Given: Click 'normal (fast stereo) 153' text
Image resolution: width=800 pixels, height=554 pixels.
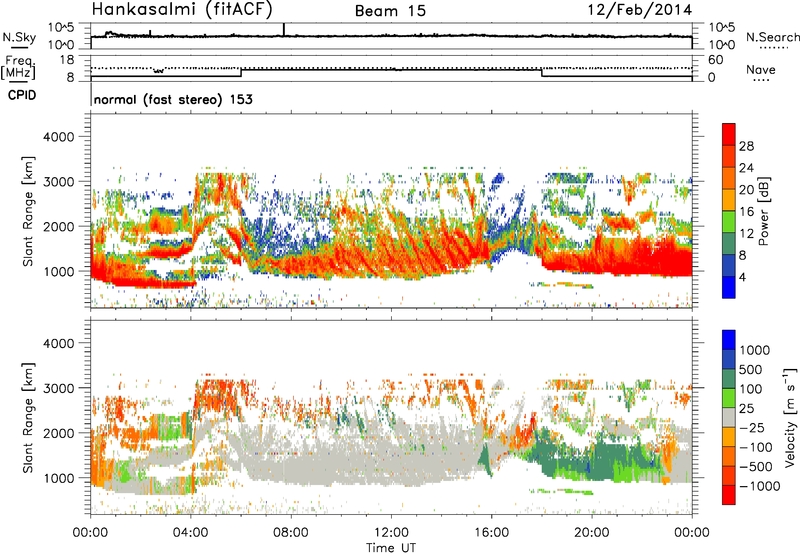Looking at the screenshot, I should point(173,99).
